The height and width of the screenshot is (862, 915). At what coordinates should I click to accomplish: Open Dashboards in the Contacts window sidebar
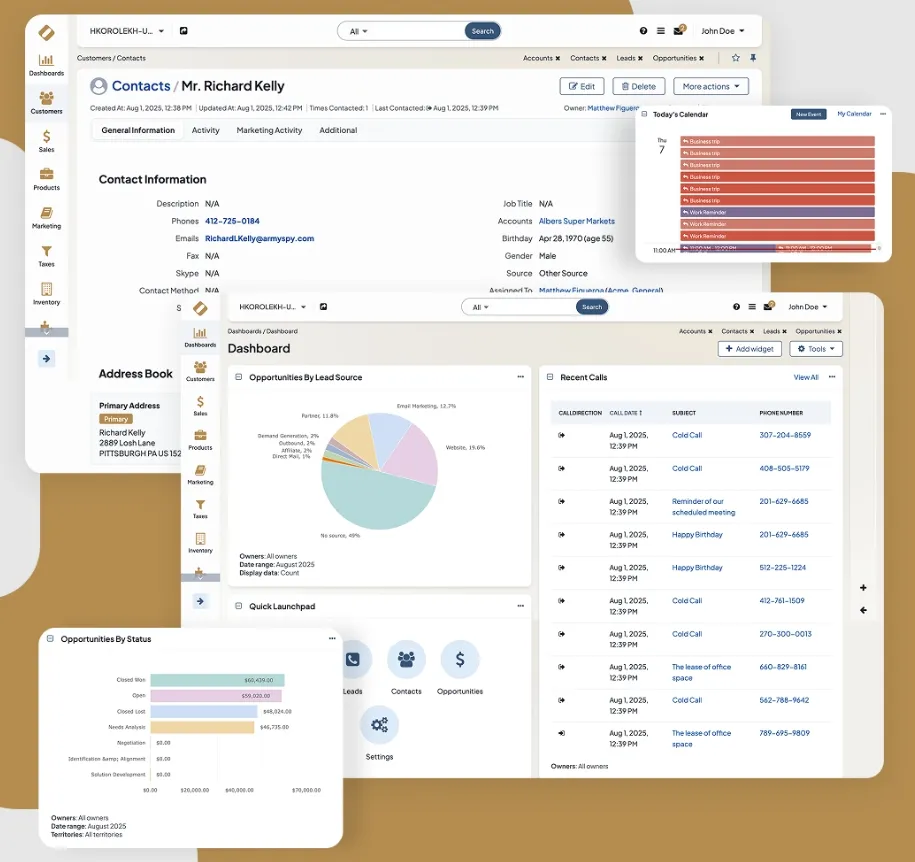point(46,65)
